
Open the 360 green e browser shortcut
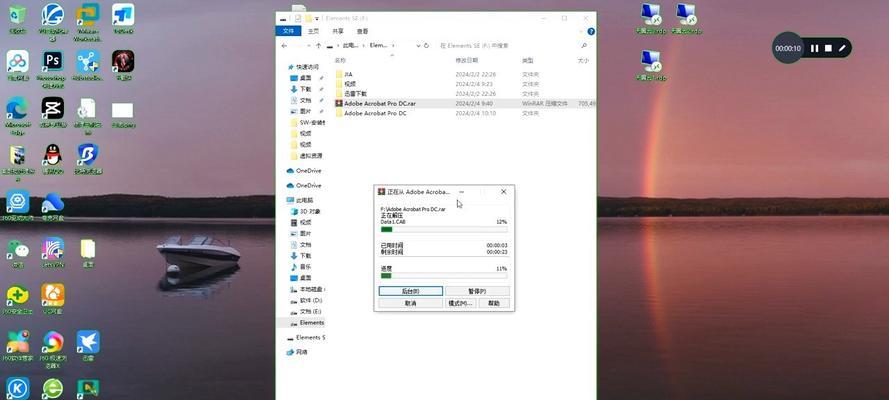click(x=52, y=389)
